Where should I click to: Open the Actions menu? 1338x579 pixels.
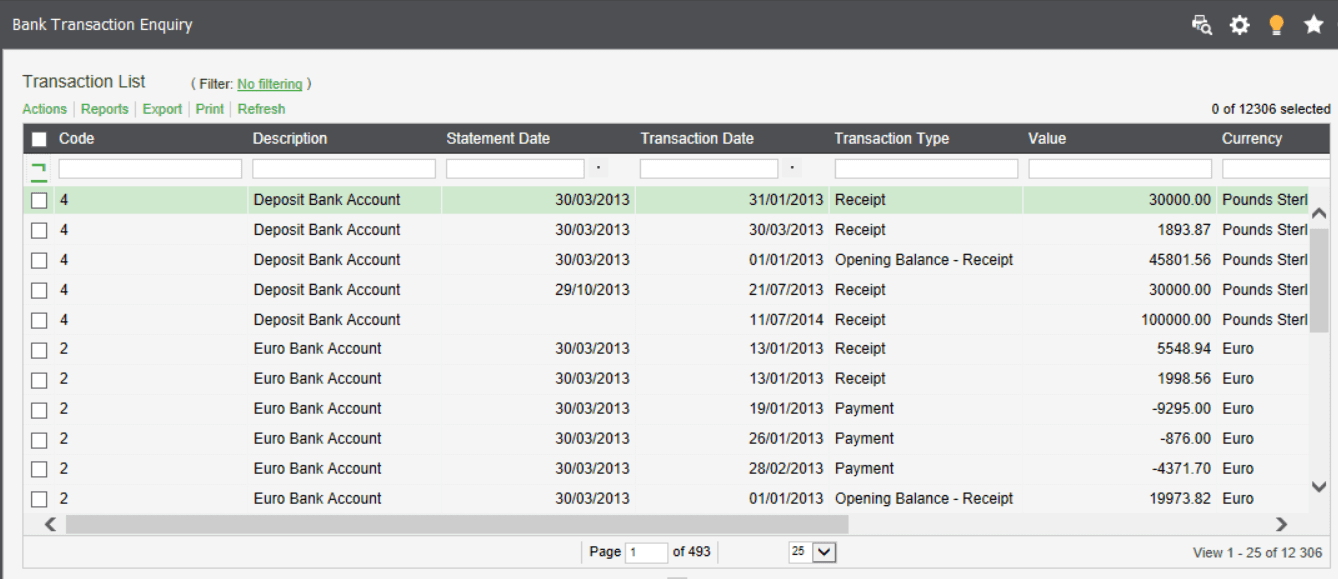pos(44,109)
